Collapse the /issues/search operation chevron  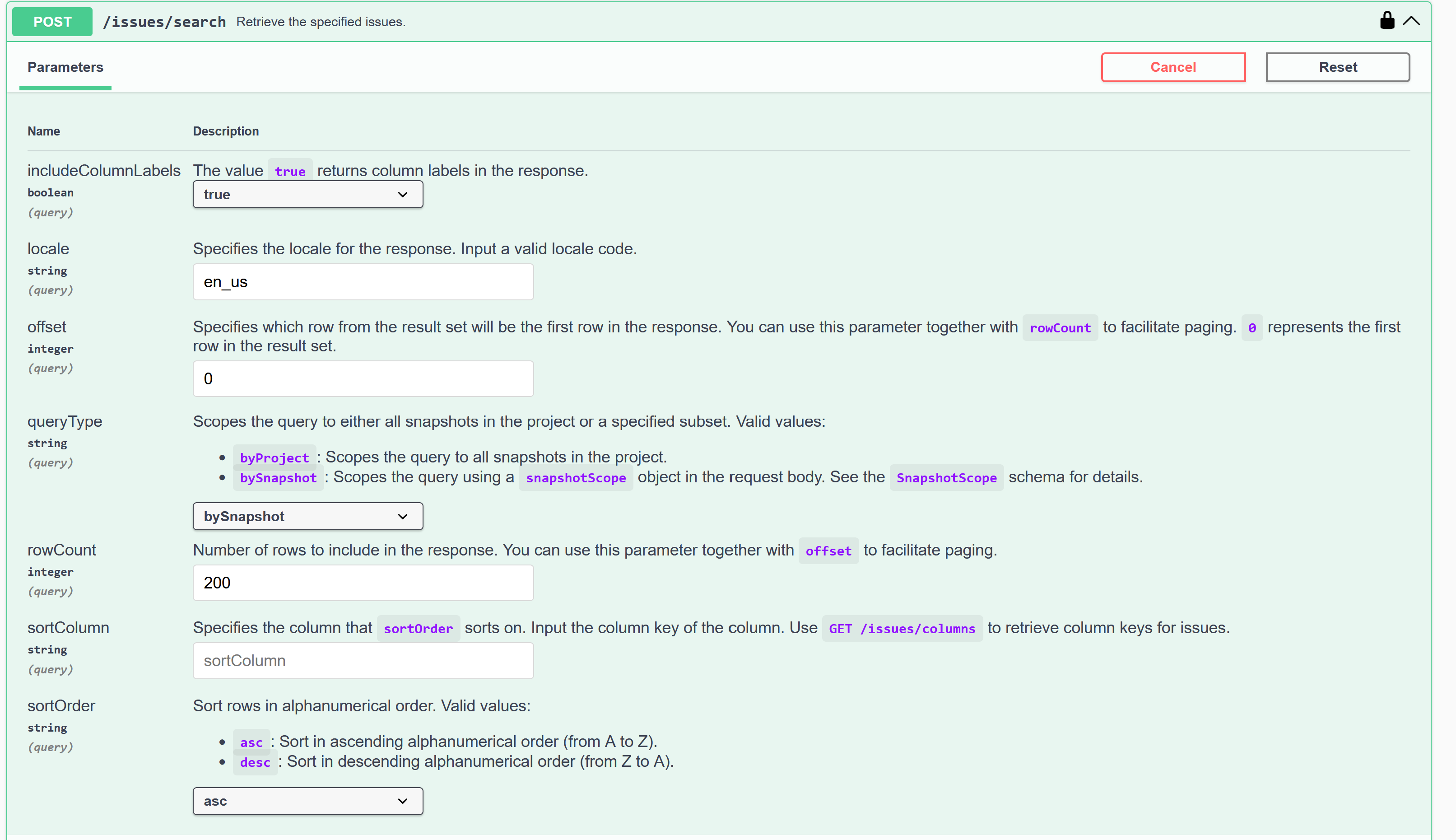1411,21
